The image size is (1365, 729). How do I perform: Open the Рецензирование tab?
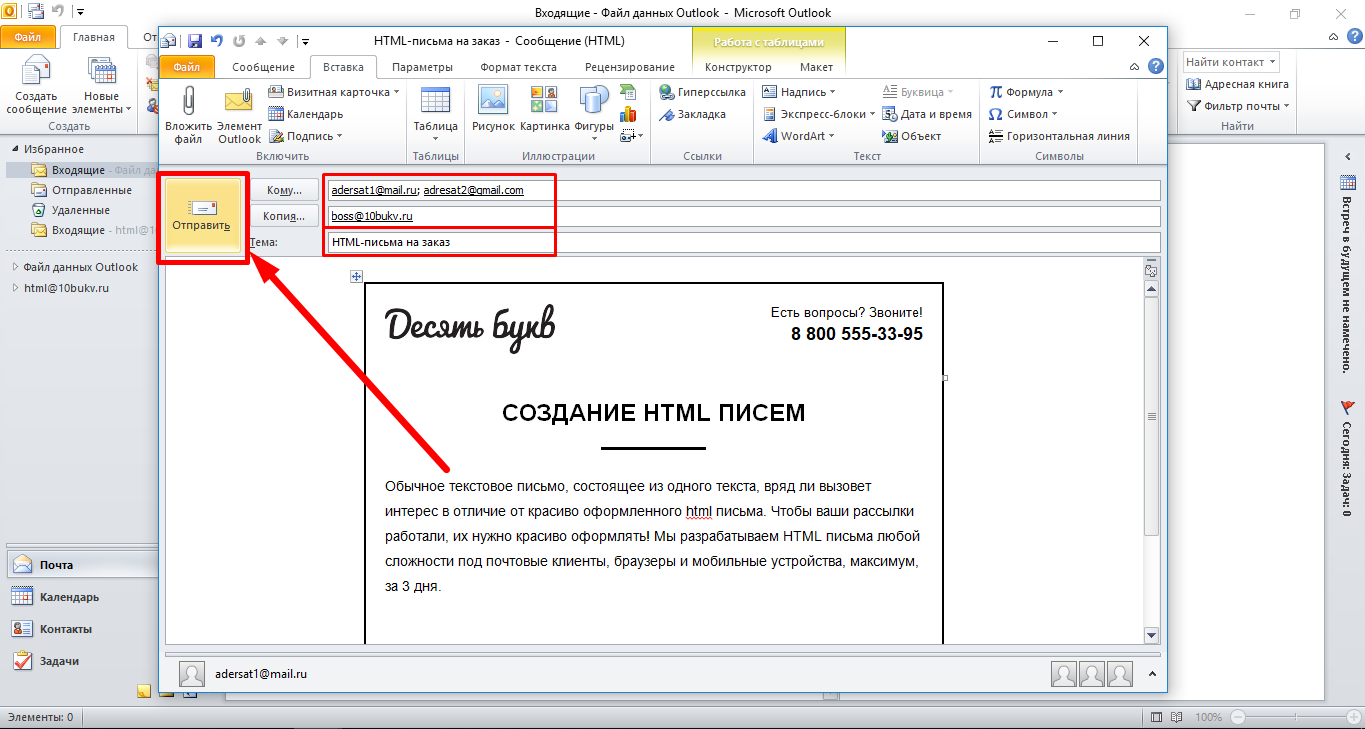[631, 67]
